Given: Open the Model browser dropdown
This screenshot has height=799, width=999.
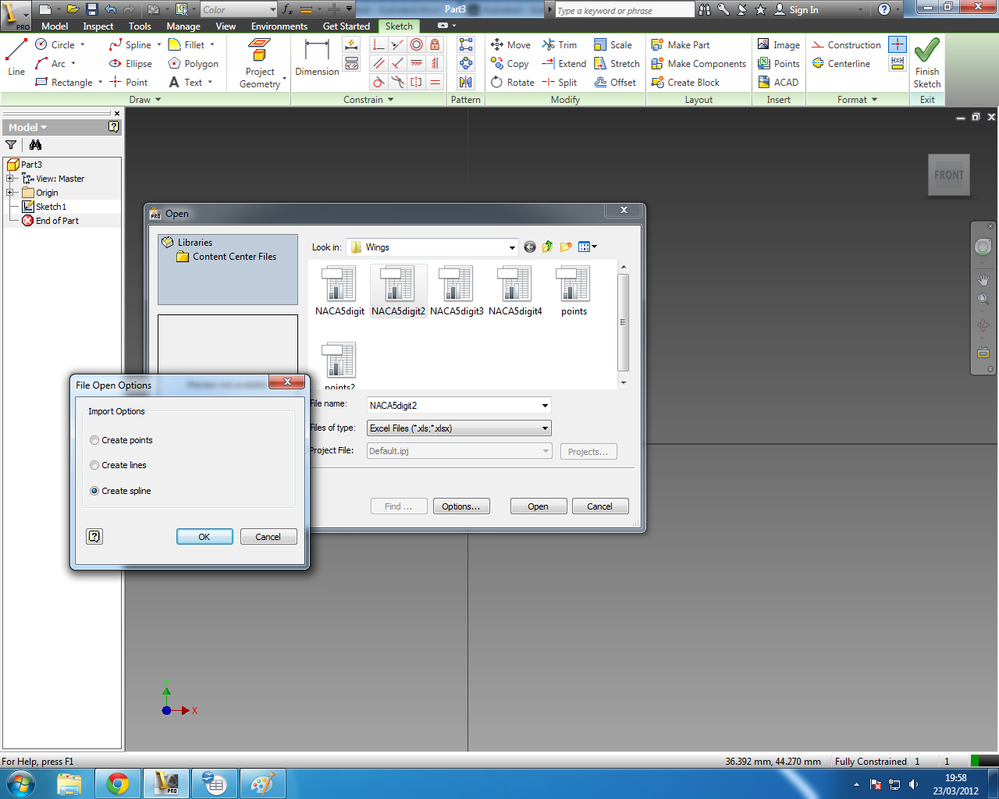Looking at the screenshot, I should (27, 127).
